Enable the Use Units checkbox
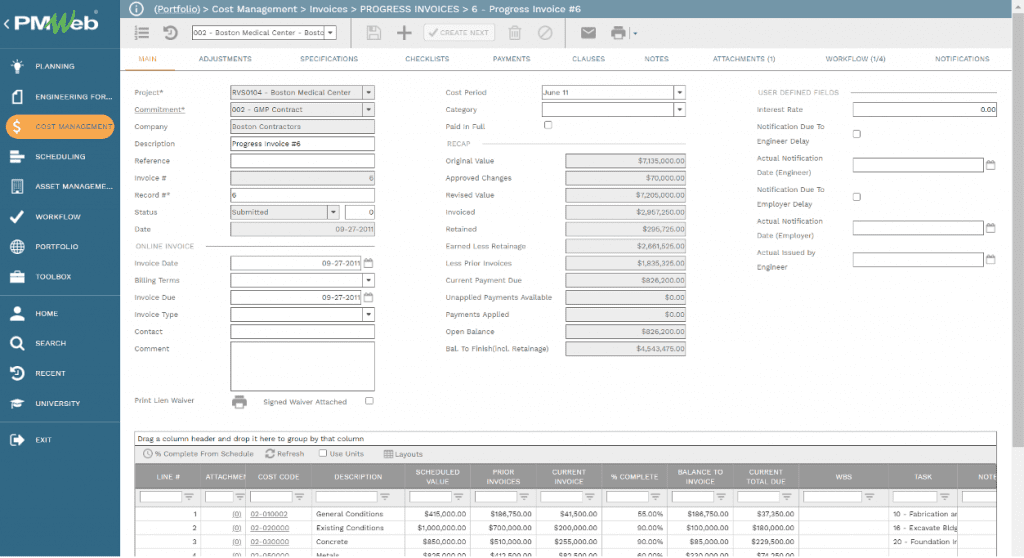1024x558 pixels. [x=323, y=453]
